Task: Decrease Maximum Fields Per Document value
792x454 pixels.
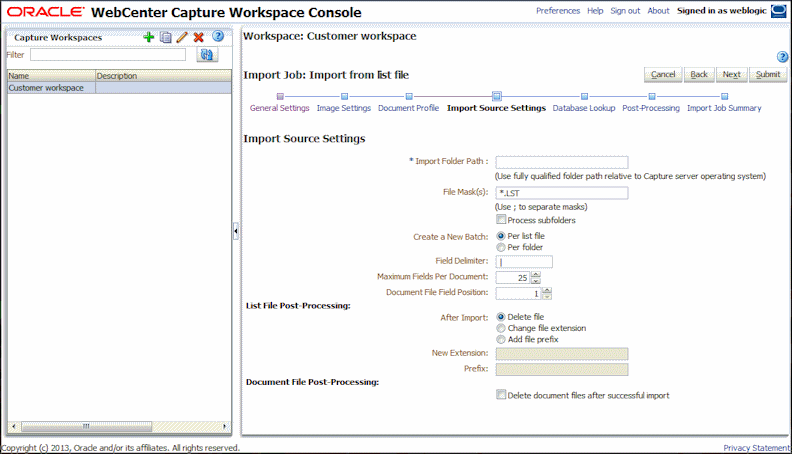Action: pyautogui.click(x=536, y=281)
